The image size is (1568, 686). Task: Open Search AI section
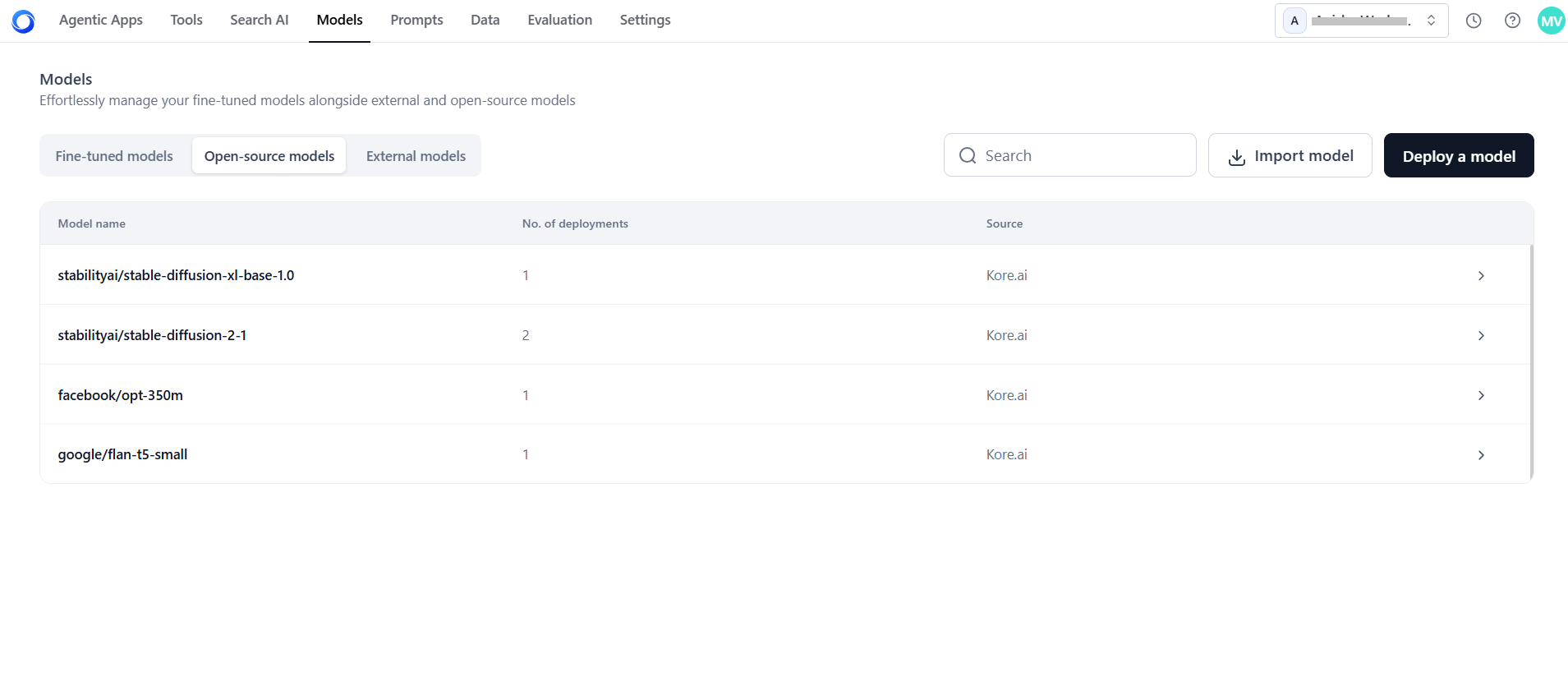(259, 20)
